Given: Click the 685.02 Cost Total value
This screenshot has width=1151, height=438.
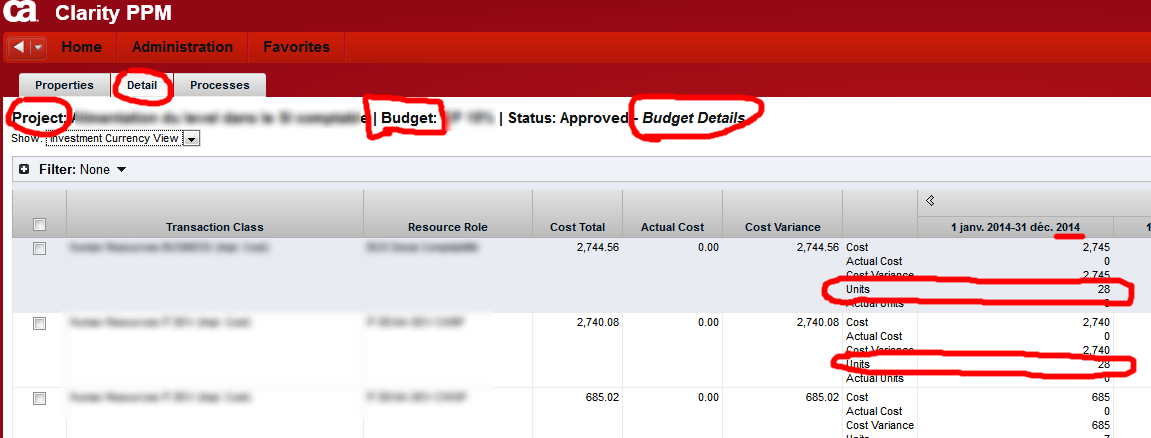Looking at the screenshot, I should click(x=602, y=397).
